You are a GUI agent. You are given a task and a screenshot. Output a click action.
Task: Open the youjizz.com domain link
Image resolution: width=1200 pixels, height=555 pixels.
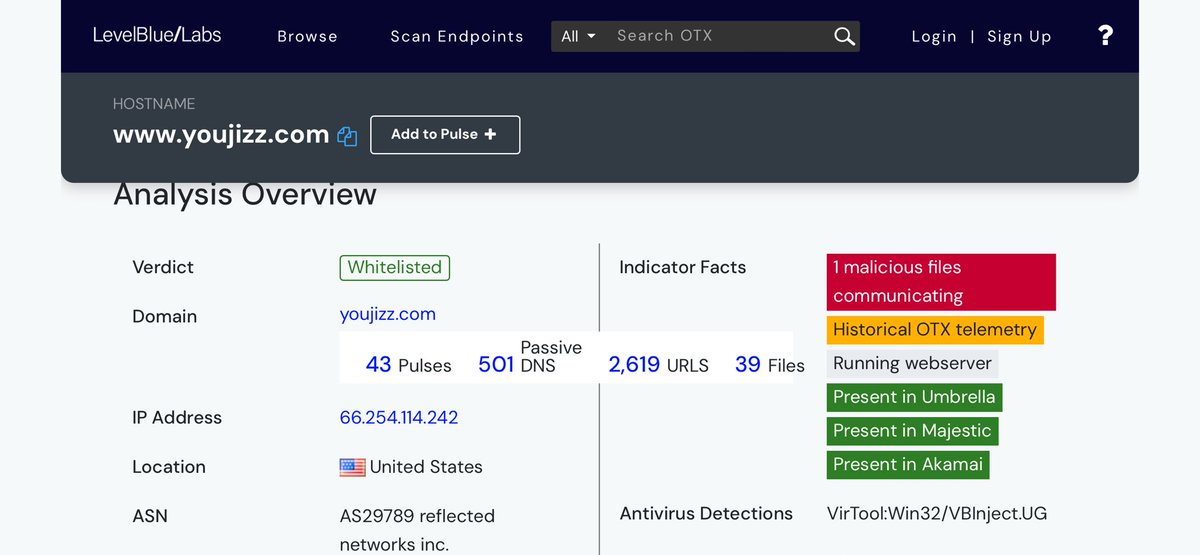pos(387,314)
